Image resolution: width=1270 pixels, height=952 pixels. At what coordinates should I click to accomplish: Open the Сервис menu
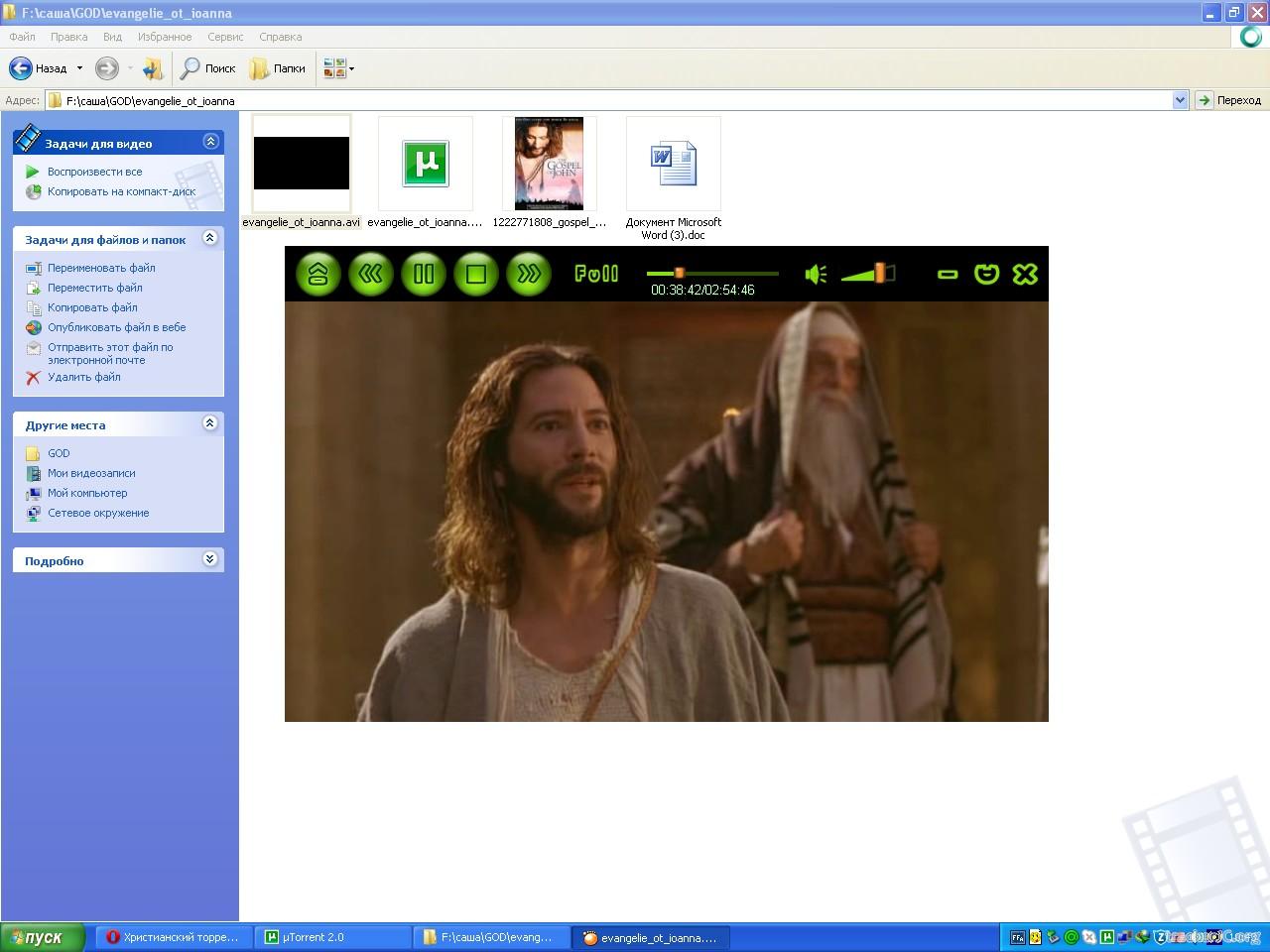(x=225, y=37)
